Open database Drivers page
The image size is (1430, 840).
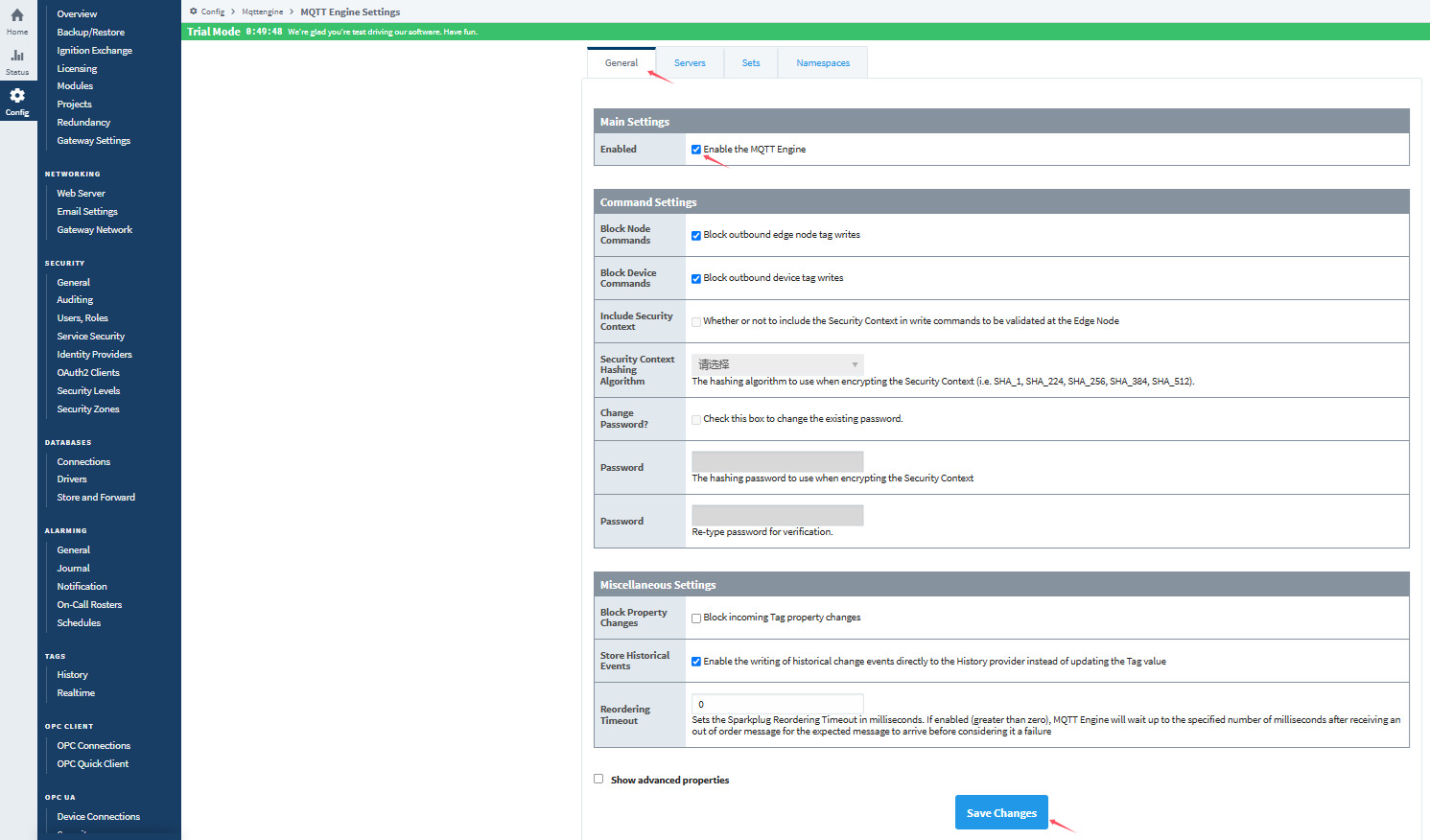[72, 479]
